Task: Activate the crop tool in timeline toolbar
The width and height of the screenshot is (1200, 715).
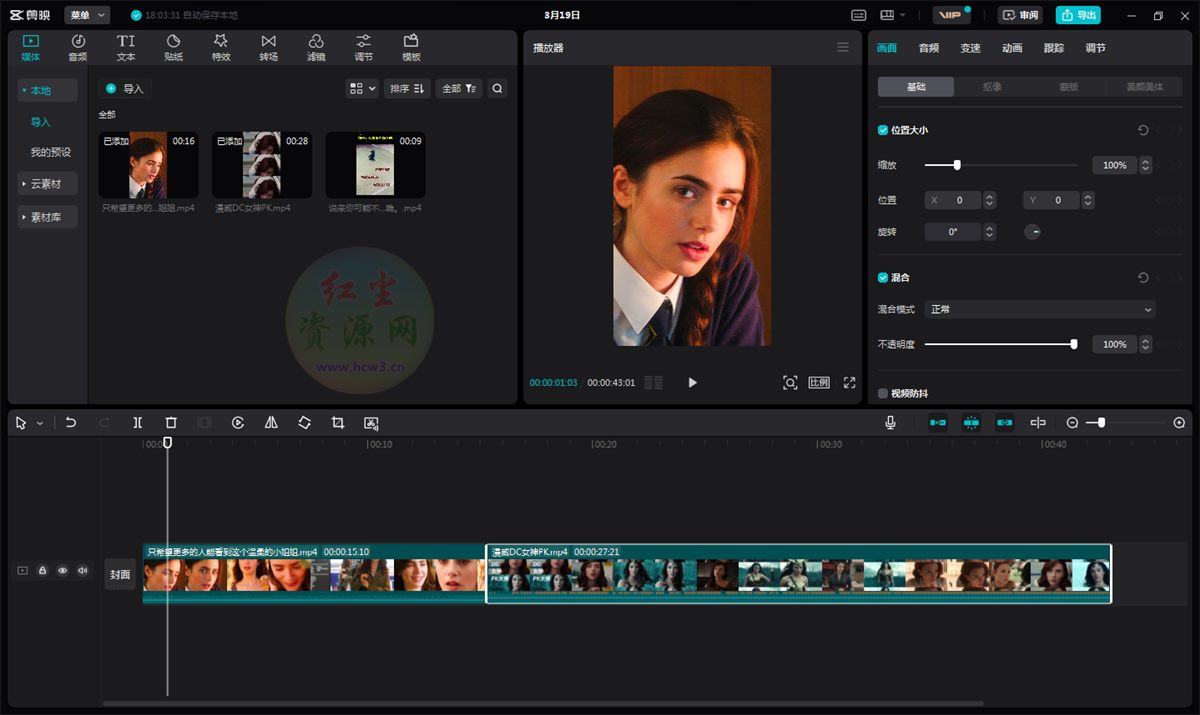Action: tap(338, 423)
